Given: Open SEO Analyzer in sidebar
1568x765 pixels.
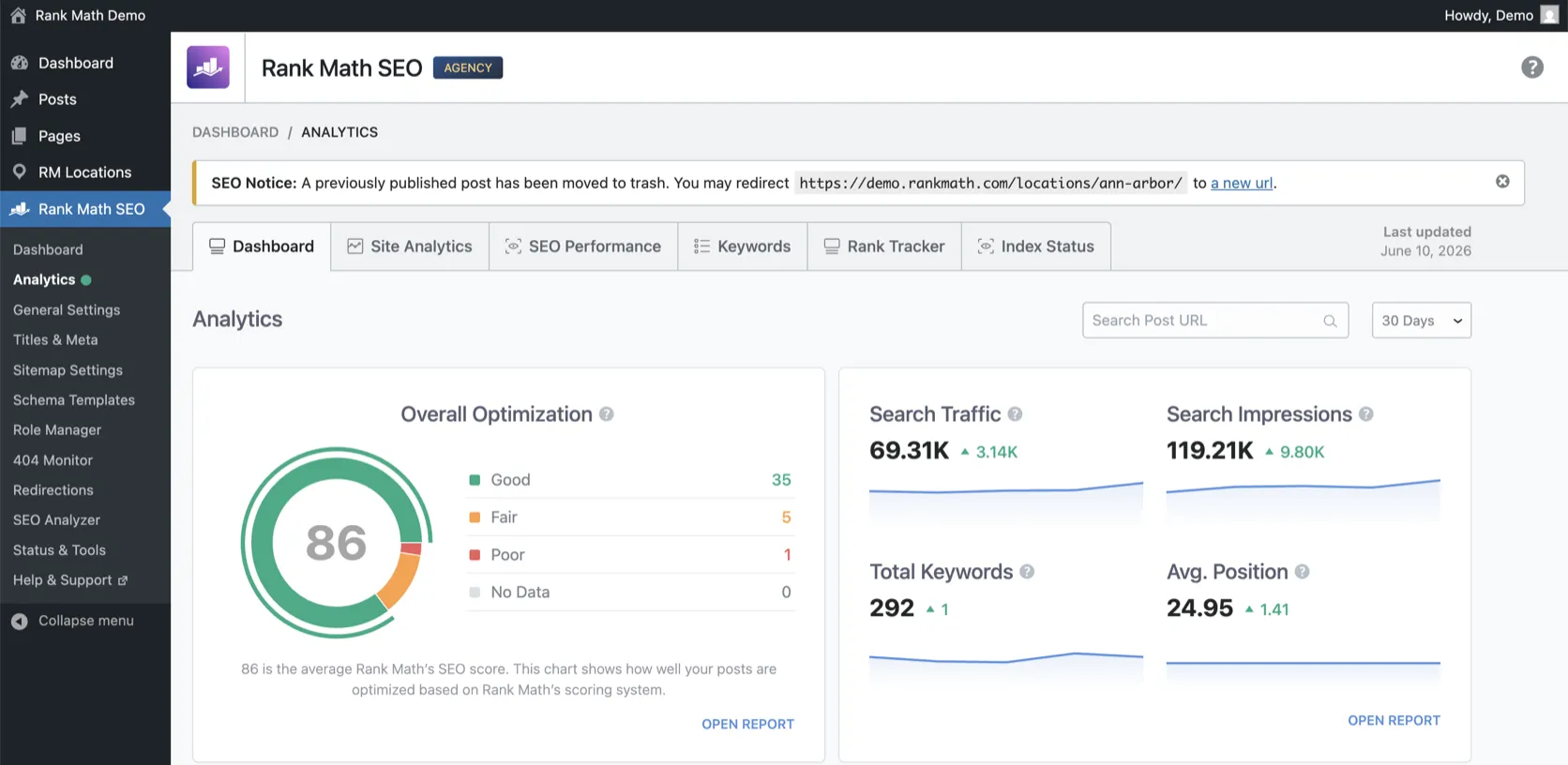Looking at the screenshot, I should pyautogui.click(x=56, y=520).
